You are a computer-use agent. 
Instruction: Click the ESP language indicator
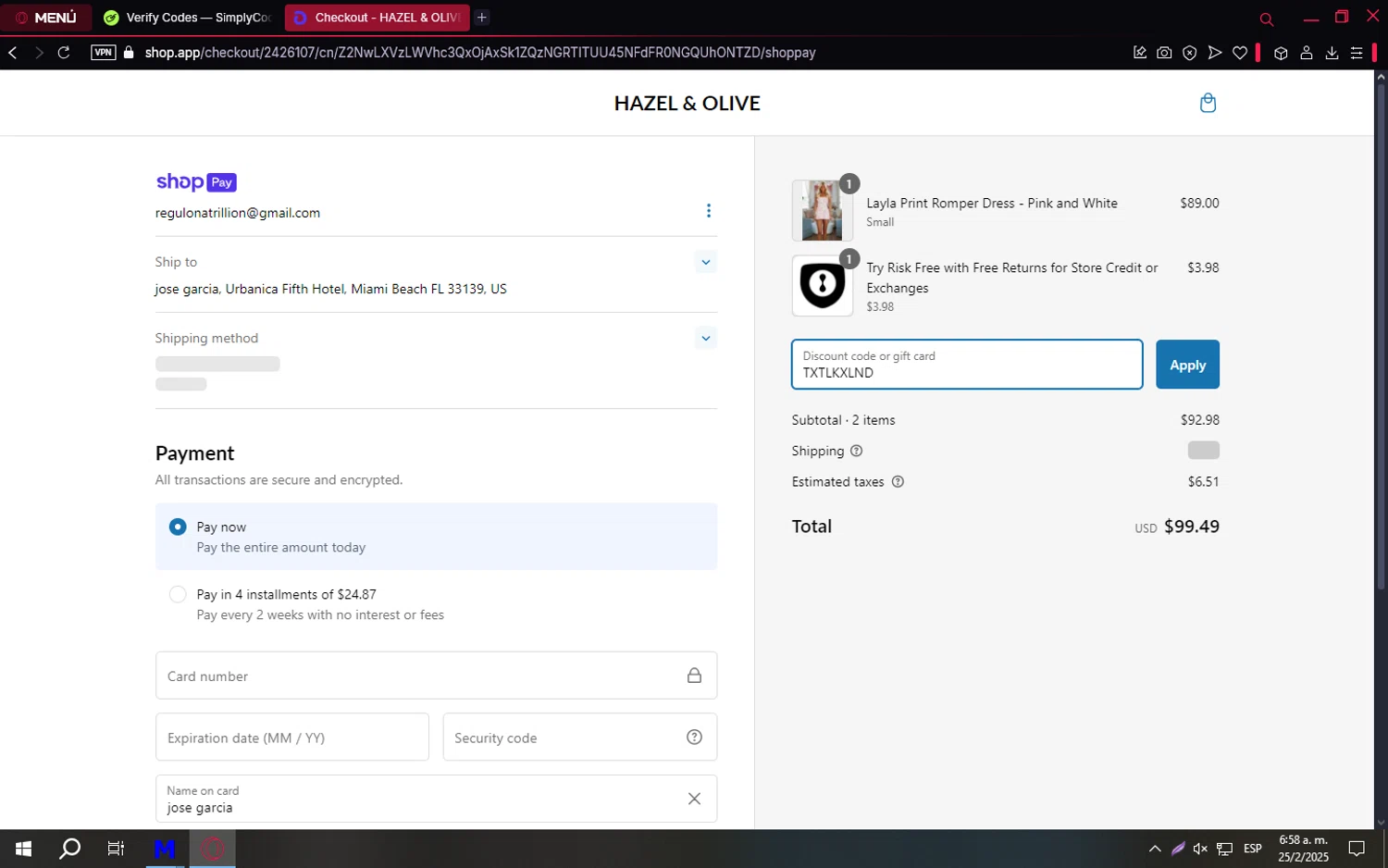pyautogui.click(x=1253, y=849)
